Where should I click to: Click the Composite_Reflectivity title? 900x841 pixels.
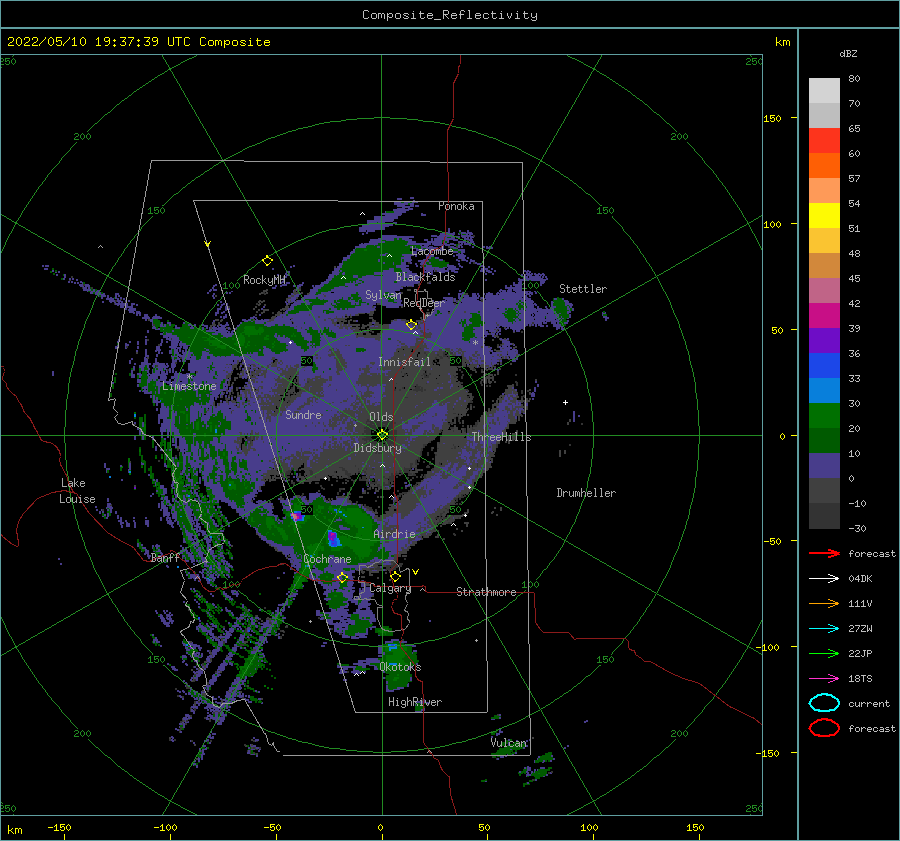coord(449,15)
